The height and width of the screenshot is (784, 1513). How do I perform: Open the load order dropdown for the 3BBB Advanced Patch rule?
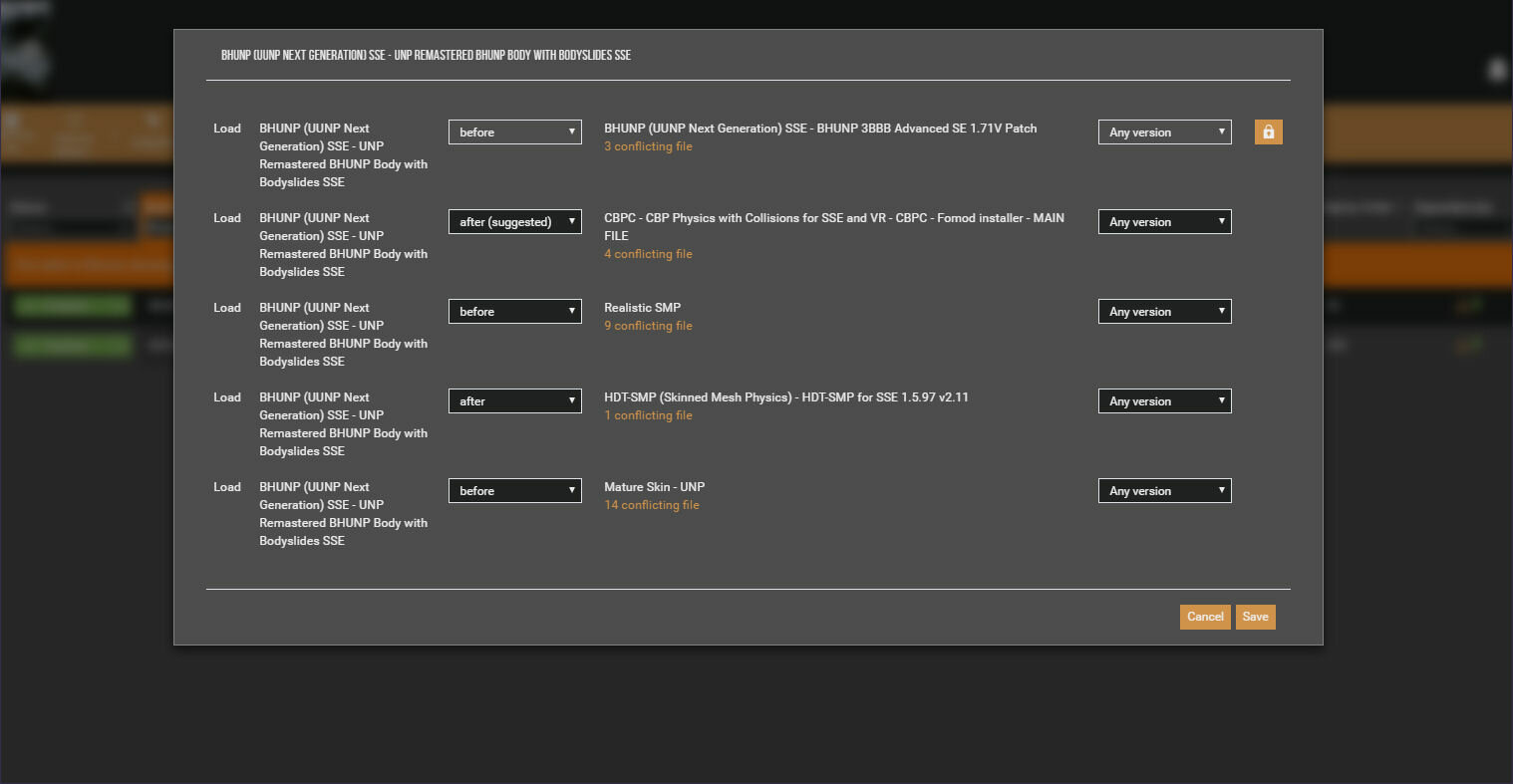click(515, 131)
